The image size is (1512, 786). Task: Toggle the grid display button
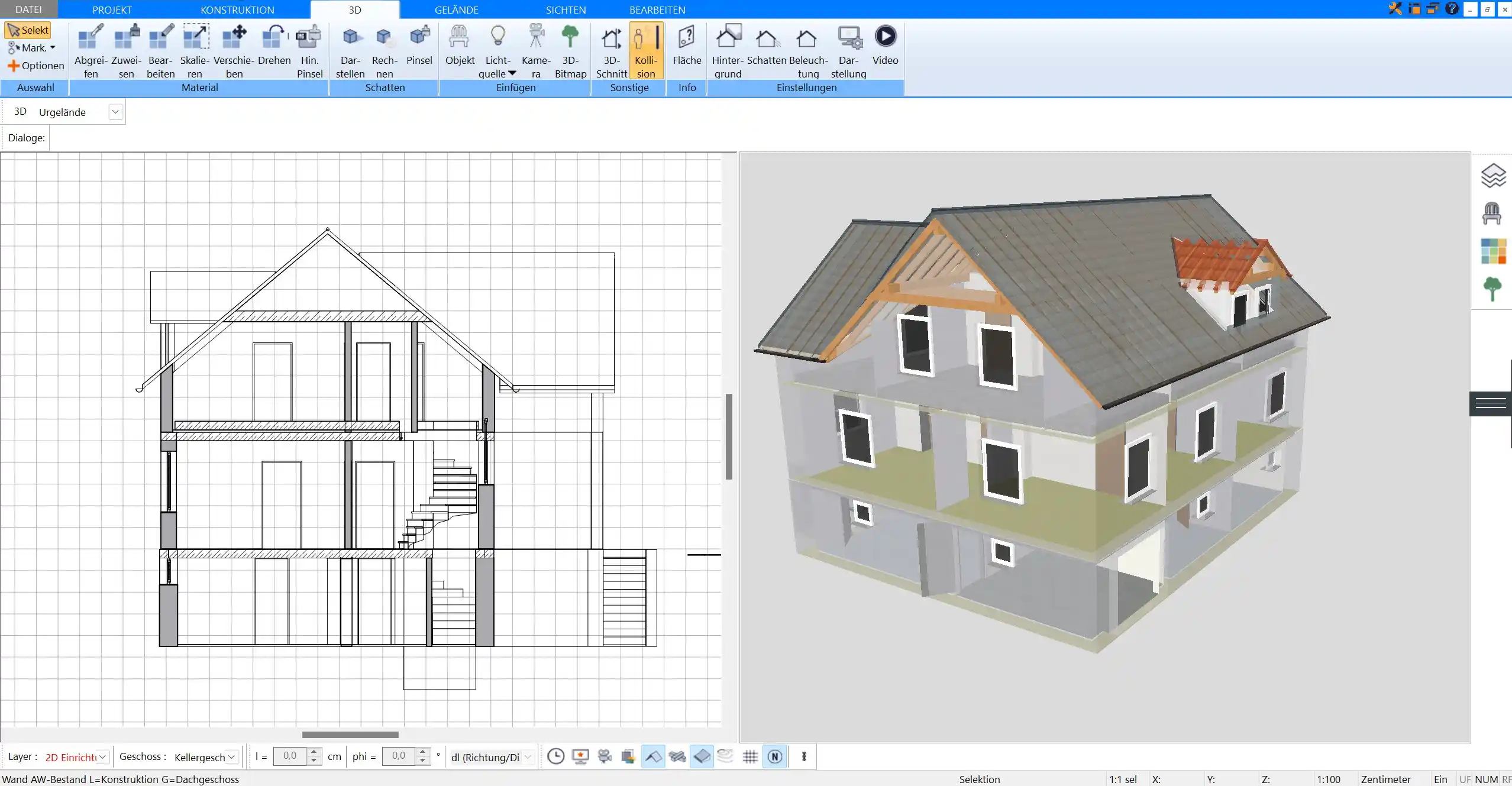tap(750, 756)
